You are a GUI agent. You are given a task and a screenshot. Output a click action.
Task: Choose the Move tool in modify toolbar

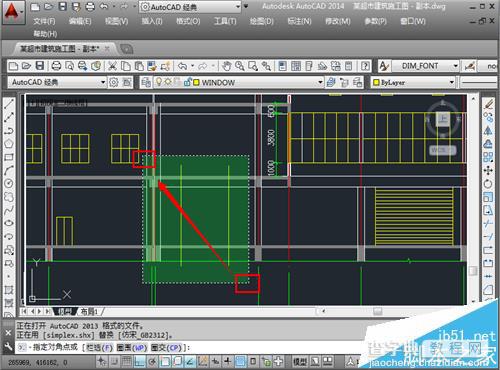pos(488,171)
